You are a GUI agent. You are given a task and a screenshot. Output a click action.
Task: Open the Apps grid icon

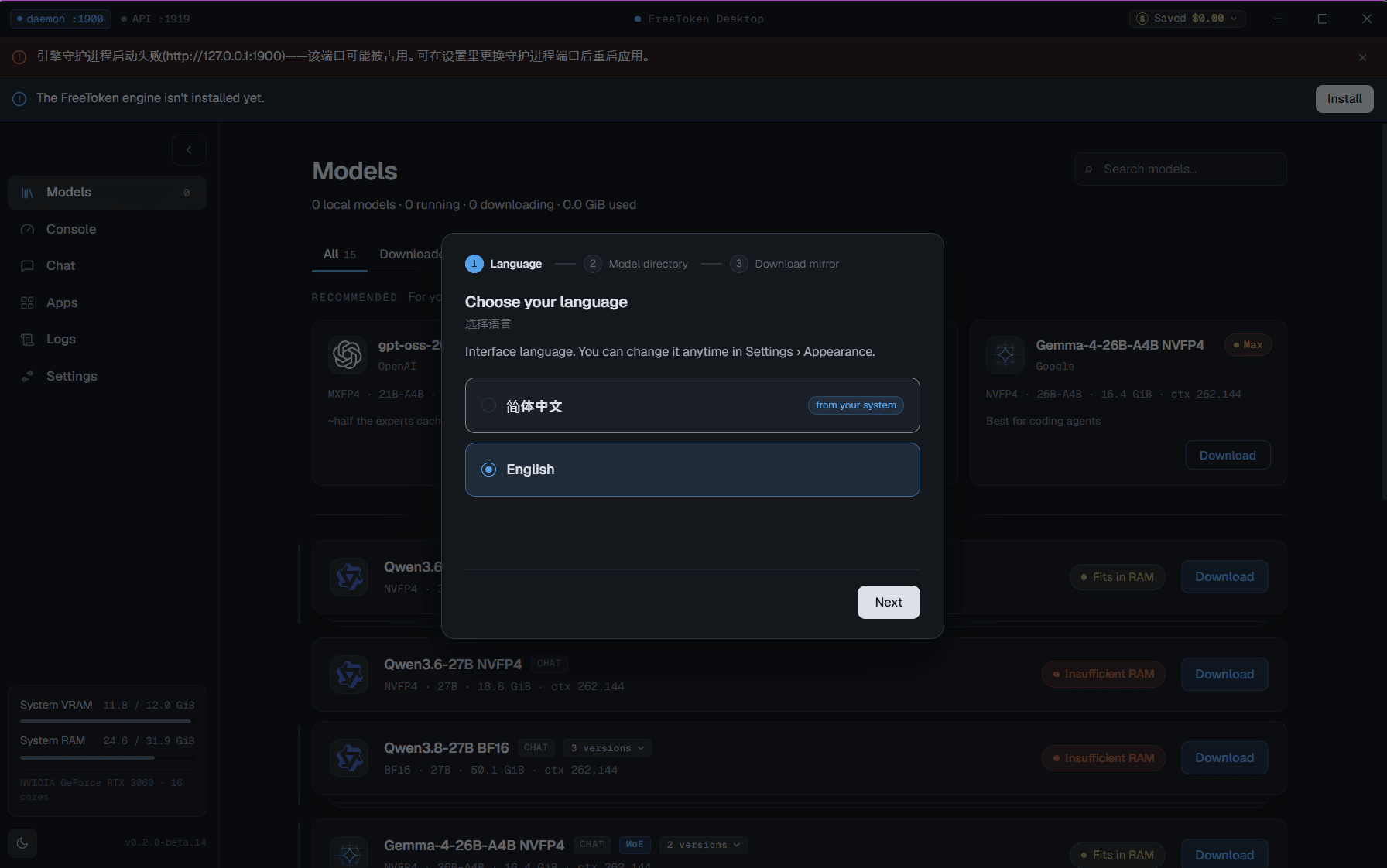[x=28, y=303]
